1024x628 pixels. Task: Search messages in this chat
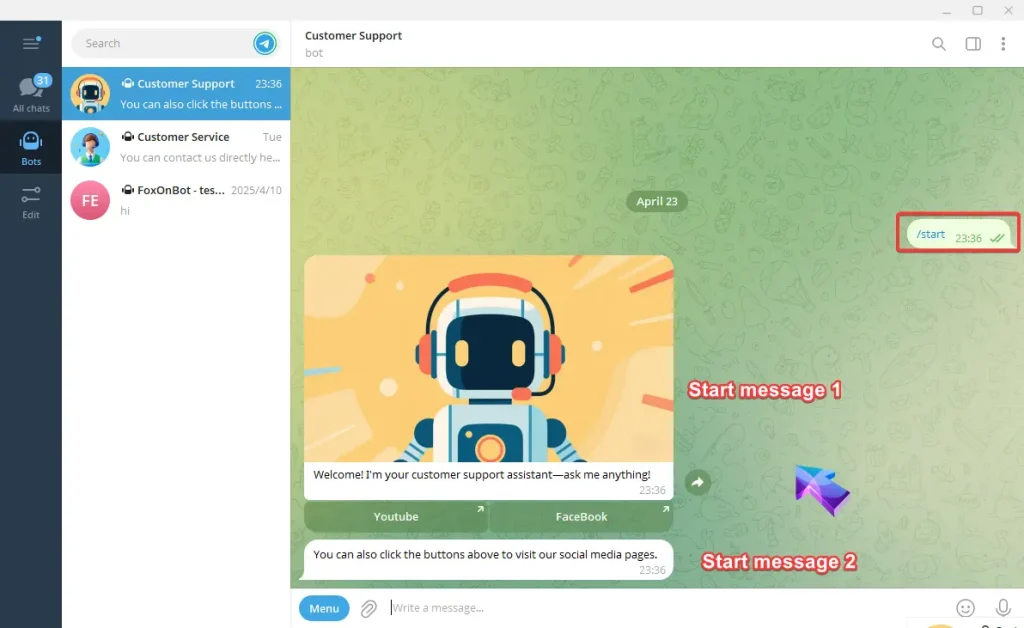(x=938, y=44)
